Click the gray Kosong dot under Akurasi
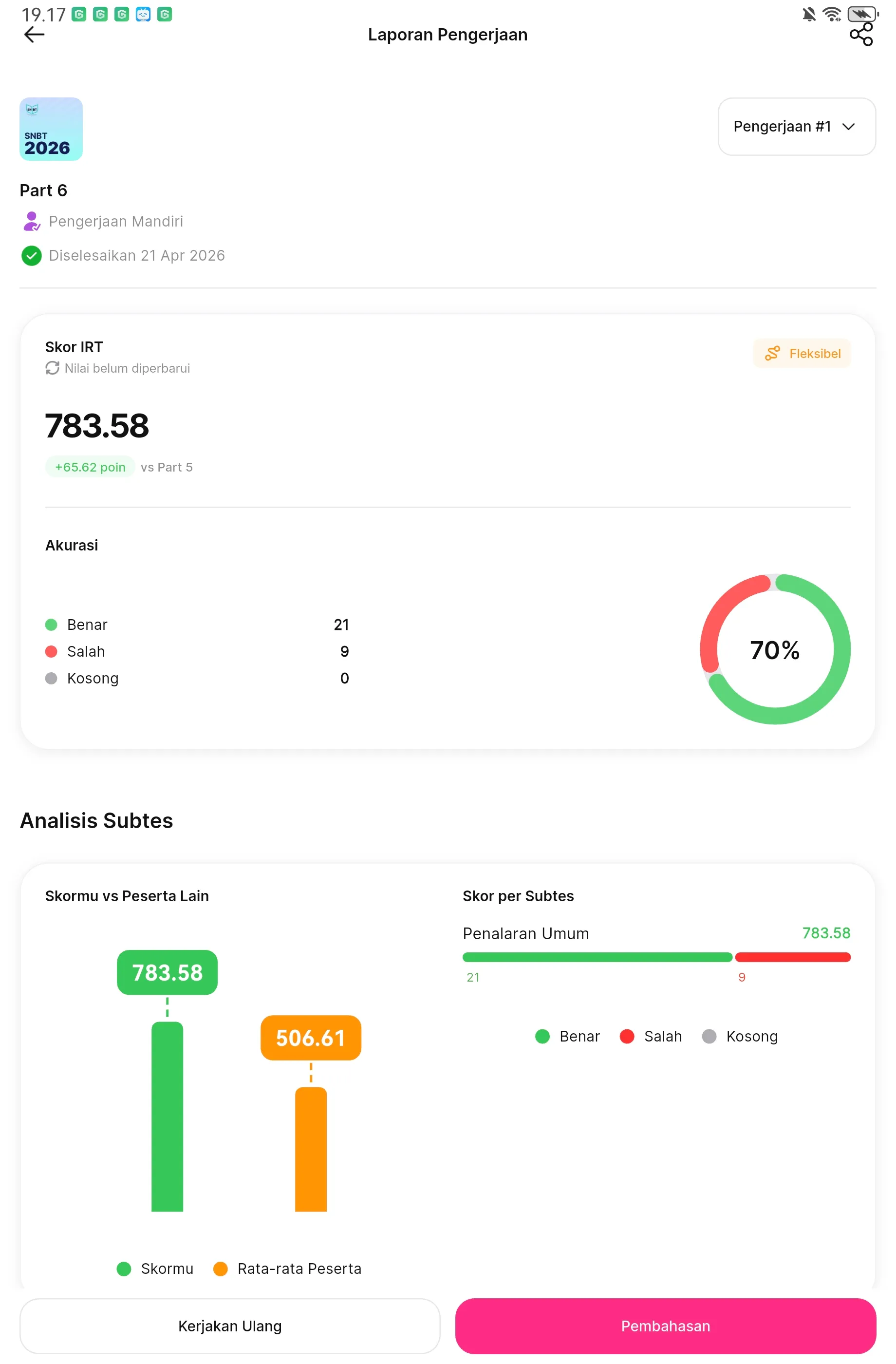This screenshot has width=896, height=1364. 51,679
